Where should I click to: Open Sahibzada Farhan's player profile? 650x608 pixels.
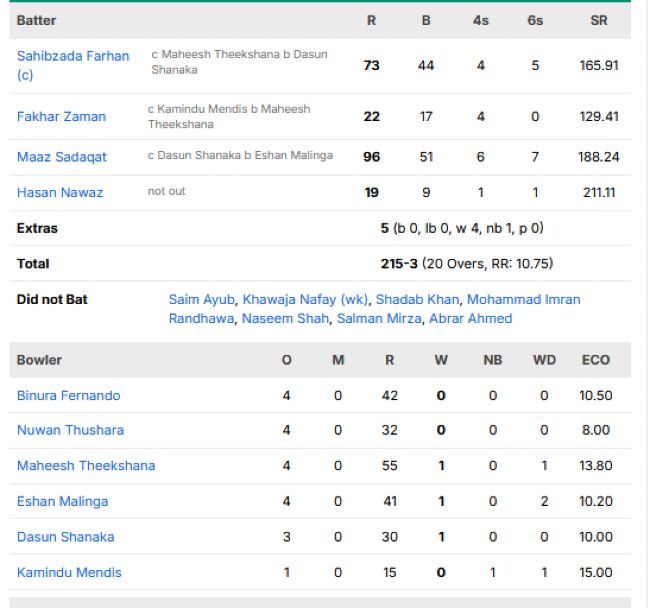pyautogui.click(x=73, y=65)
